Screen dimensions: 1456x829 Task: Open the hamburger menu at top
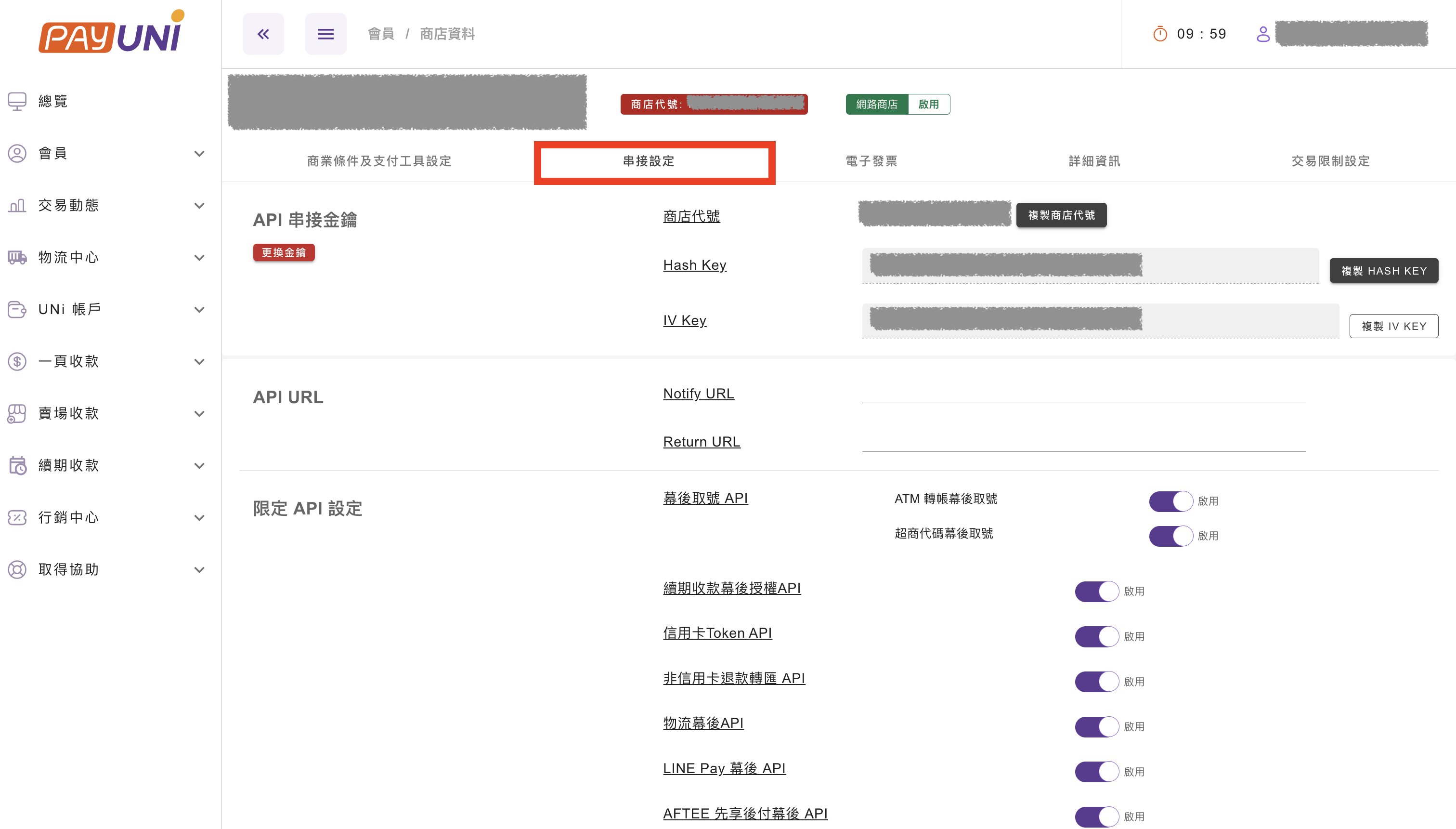[325, 34]
